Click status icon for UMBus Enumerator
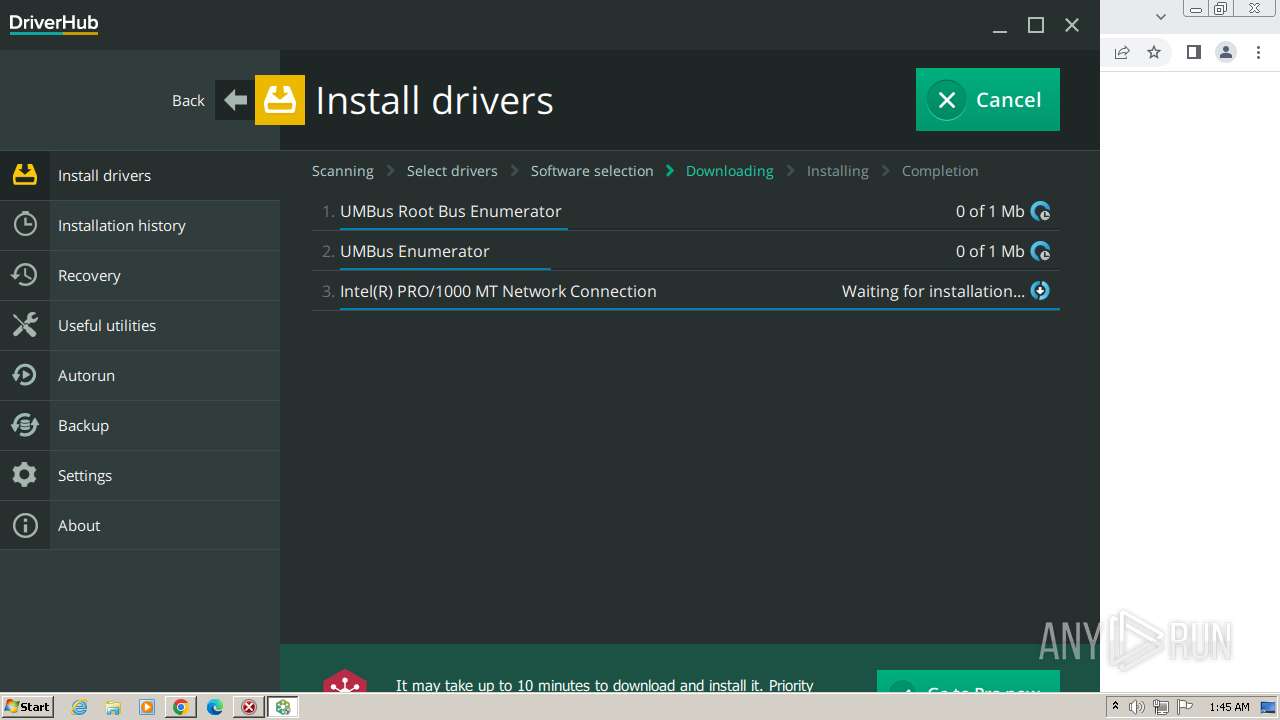This screenshot has height=720, width=1280. (1041, 251)
